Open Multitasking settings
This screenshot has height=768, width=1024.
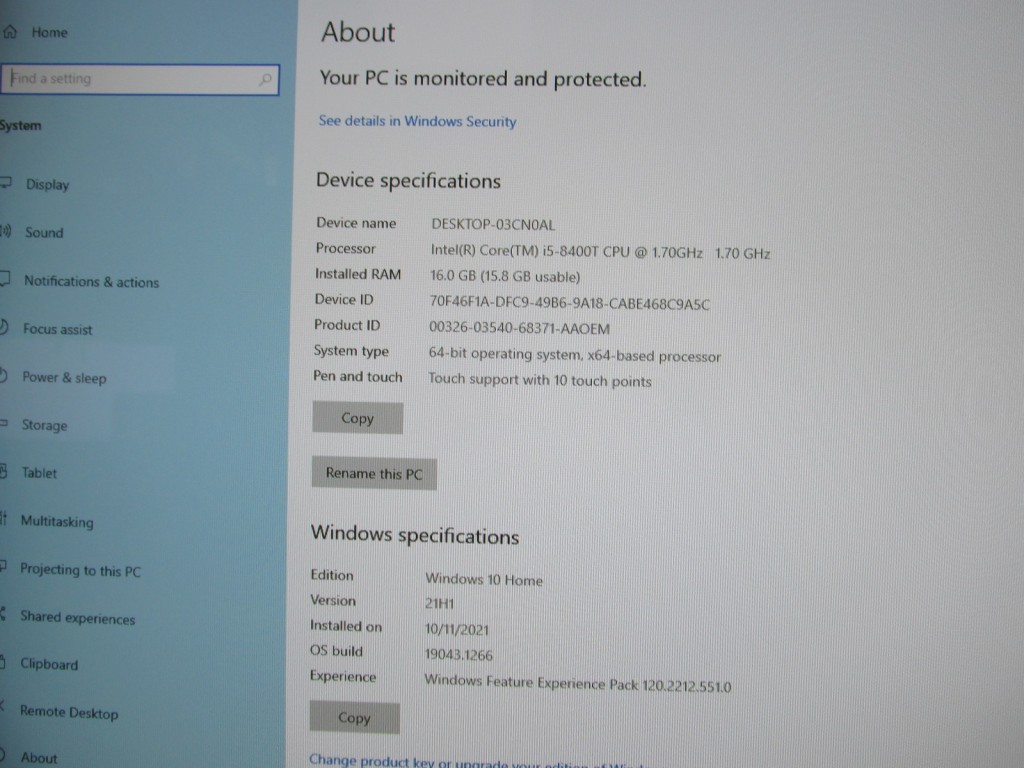click(57, 521)
